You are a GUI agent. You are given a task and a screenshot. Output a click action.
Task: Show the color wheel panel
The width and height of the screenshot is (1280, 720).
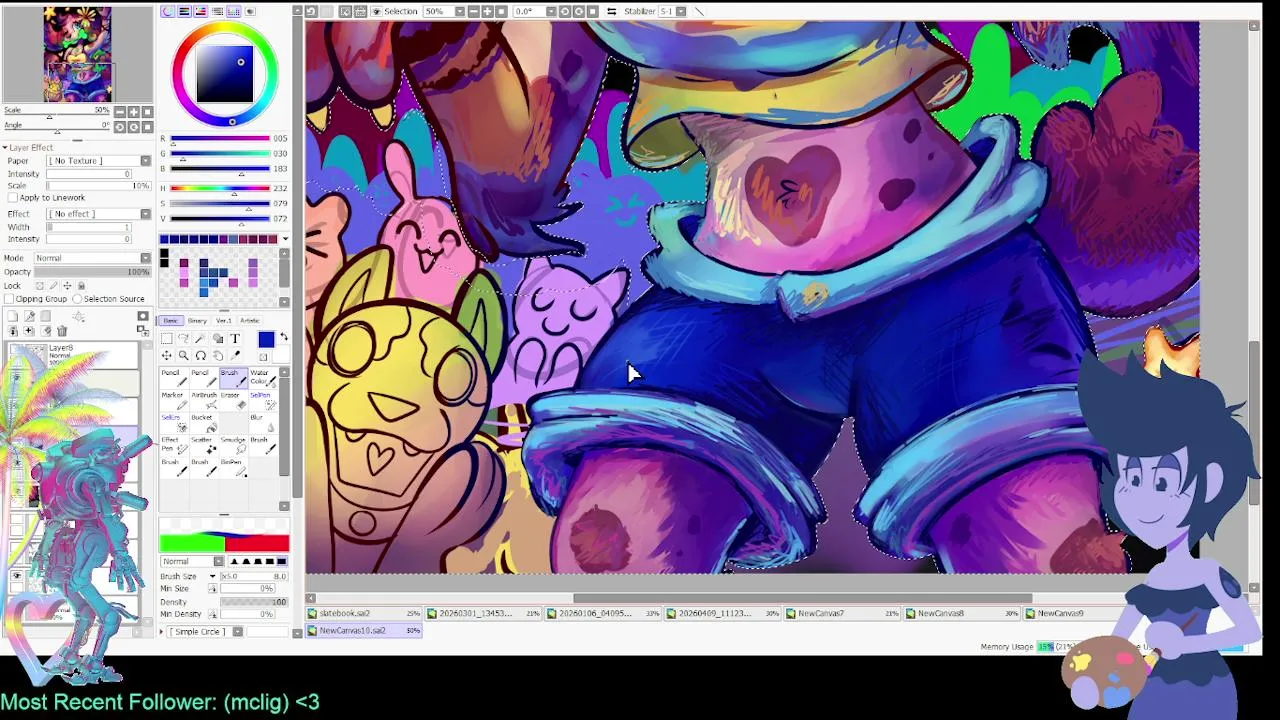click(x=167, y=11)
